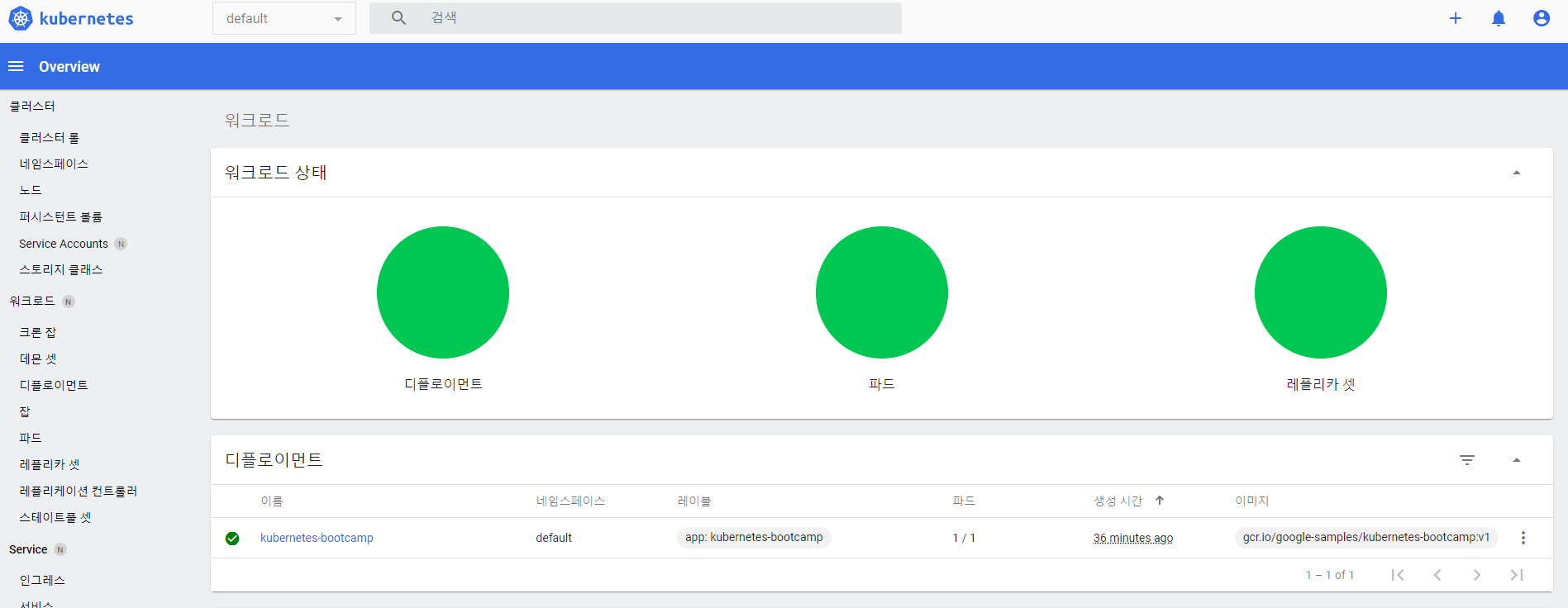Screen dimensions: 1568x608
Task: Click the 네임스페이스 column header
Action: point(570,501)
